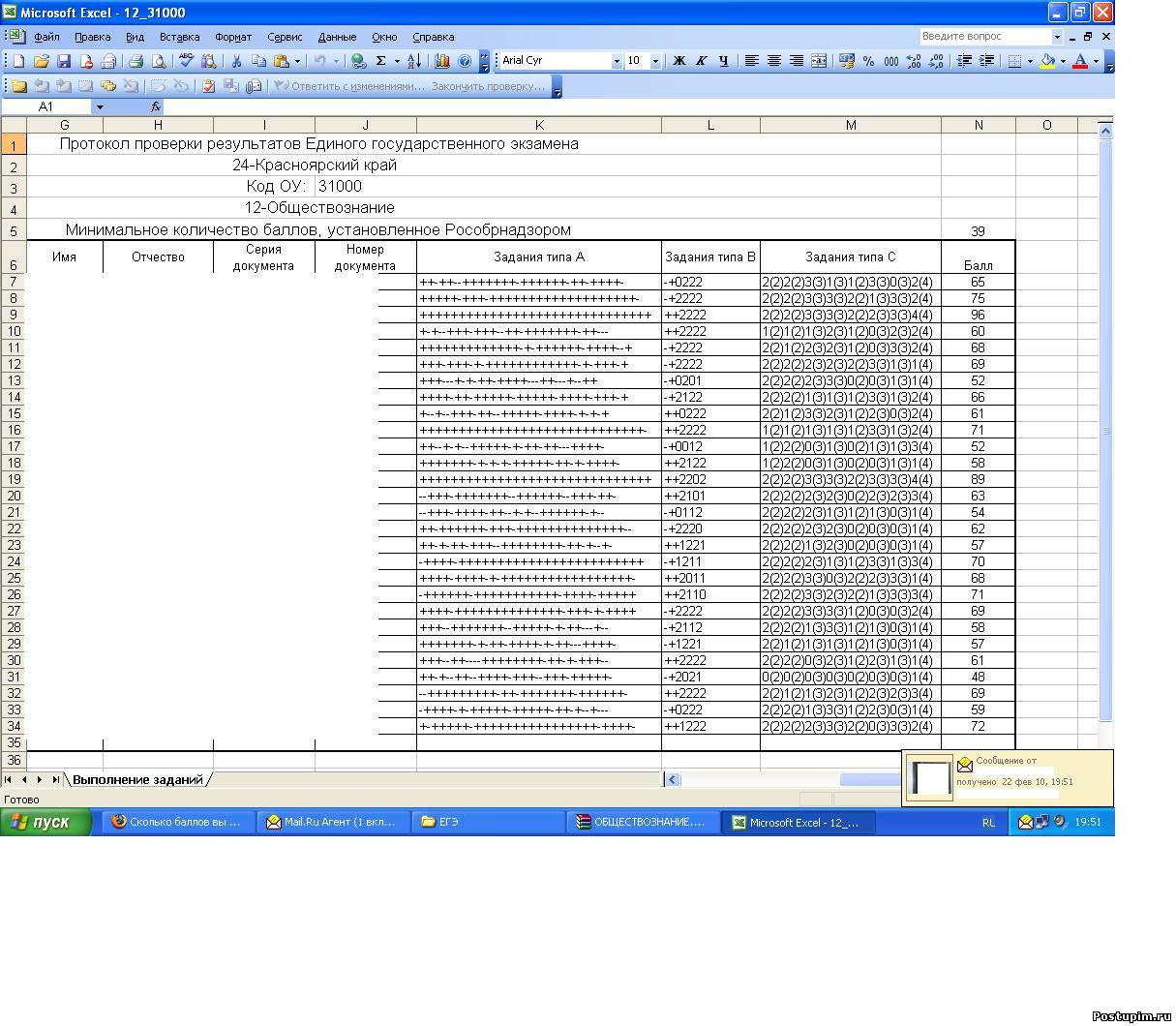Open the Print Preview icon
Image resolution: width=1176 pixels, height=1026 pixels.
(x=159, y=61)
